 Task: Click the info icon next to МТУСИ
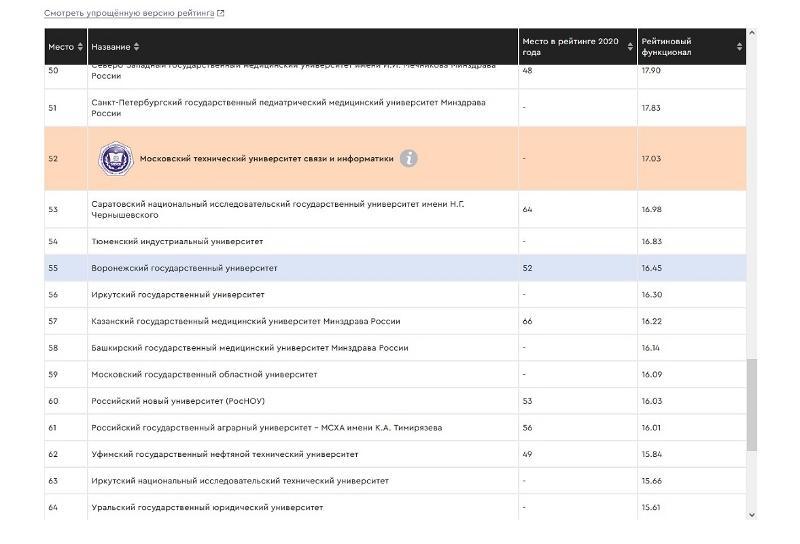[x=409, y=158]
